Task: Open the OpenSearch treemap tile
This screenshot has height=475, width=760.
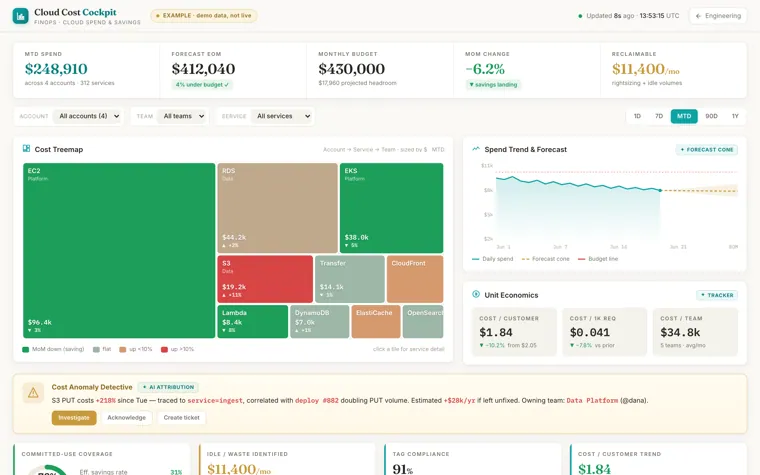Action: point(423,321)
